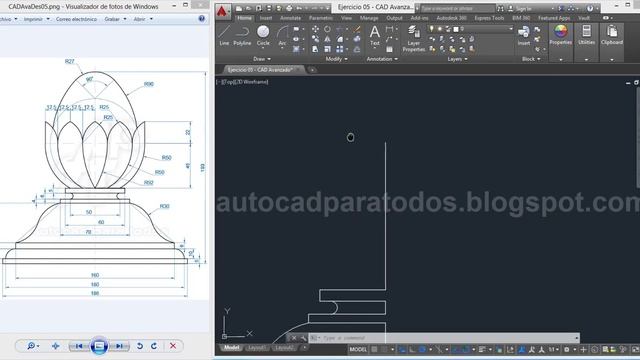Open the AutoCAD application menu logo button

point(222,11)
